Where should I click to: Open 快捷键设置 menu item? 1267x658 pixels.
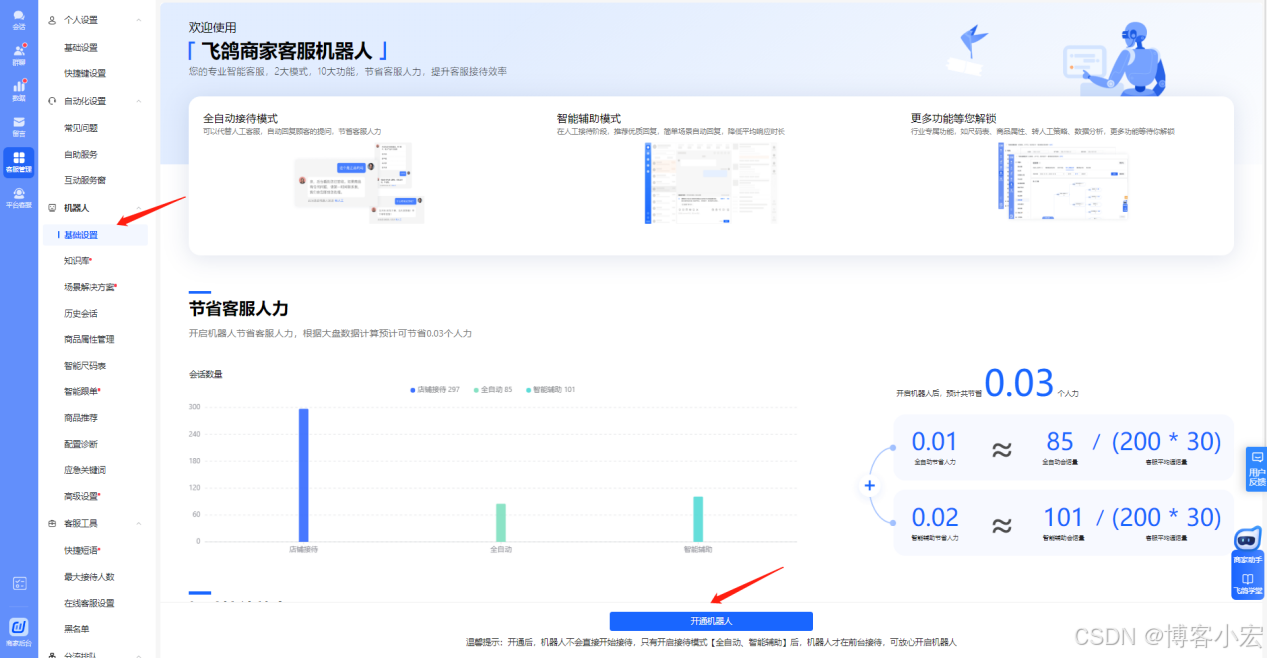coord(85,73)
